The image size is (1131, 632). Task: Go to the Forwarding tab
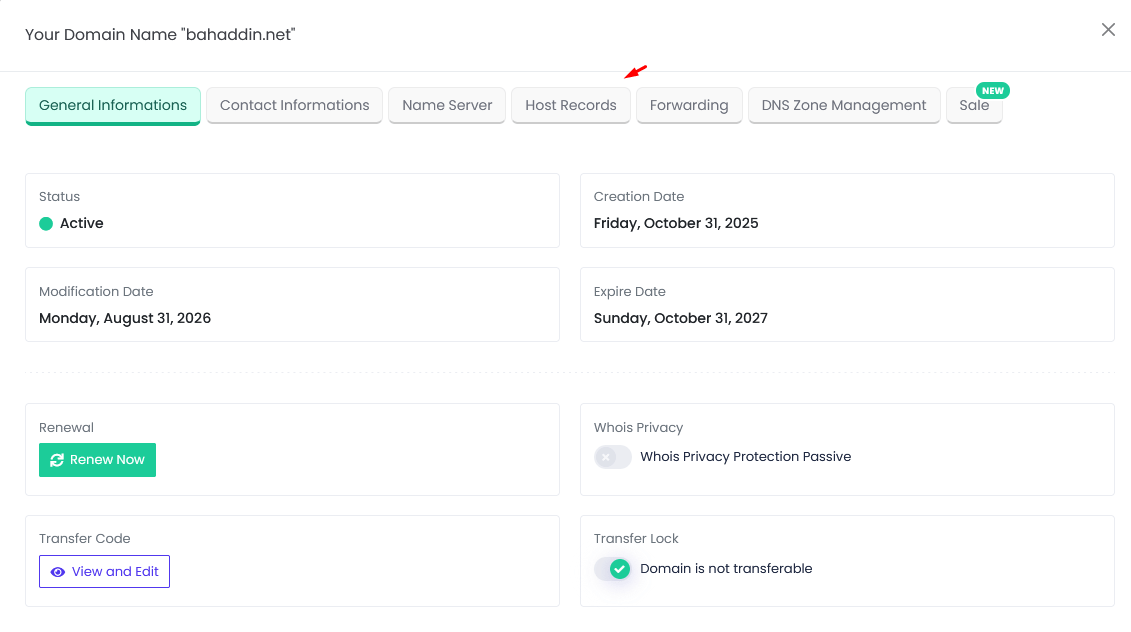point(689,105)
